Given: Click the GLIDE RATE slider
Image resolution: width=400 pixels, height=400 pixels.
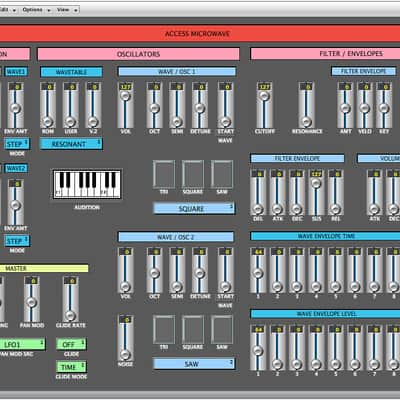Looking at the screenshot, I should click(71, 299).
